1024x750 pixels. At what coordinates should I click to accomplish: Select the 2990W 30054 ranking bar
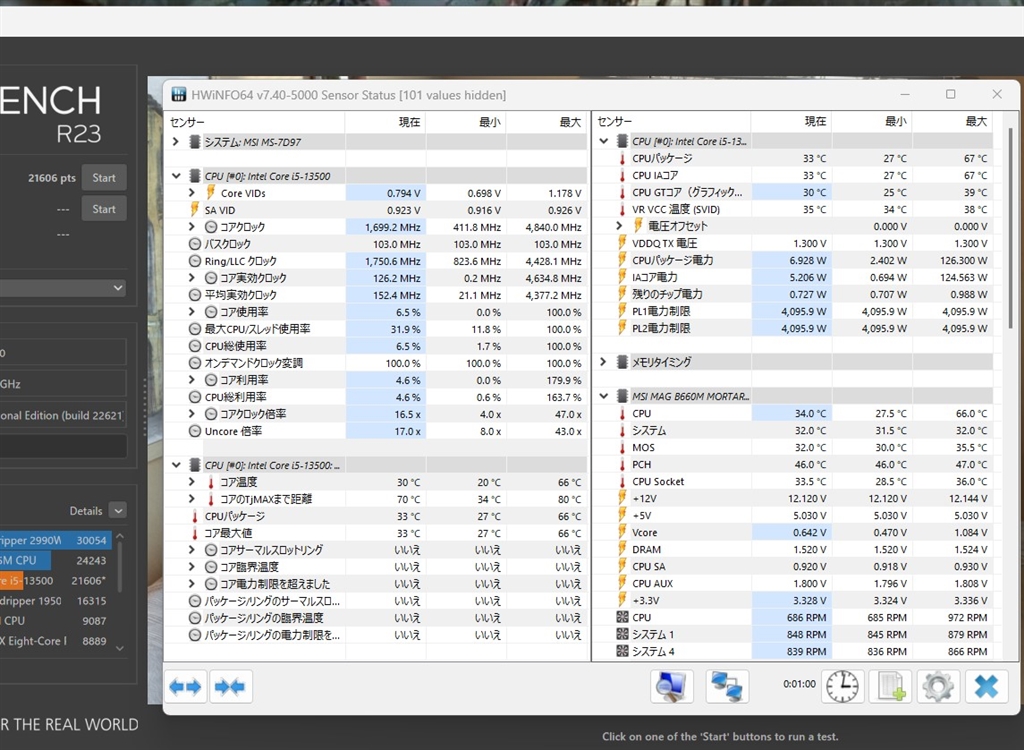point(56,540)
